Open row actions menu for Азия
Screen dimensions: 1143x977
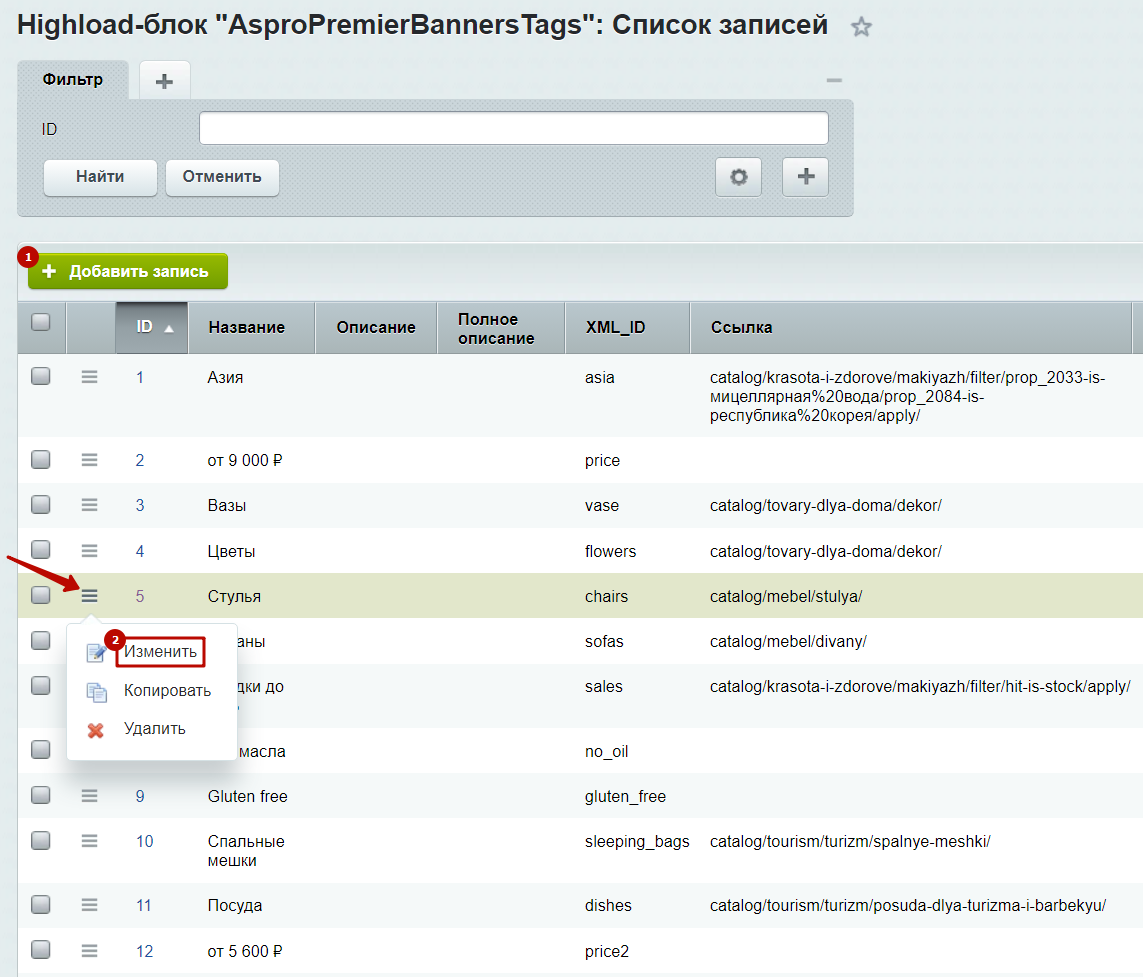pos(90,377)
